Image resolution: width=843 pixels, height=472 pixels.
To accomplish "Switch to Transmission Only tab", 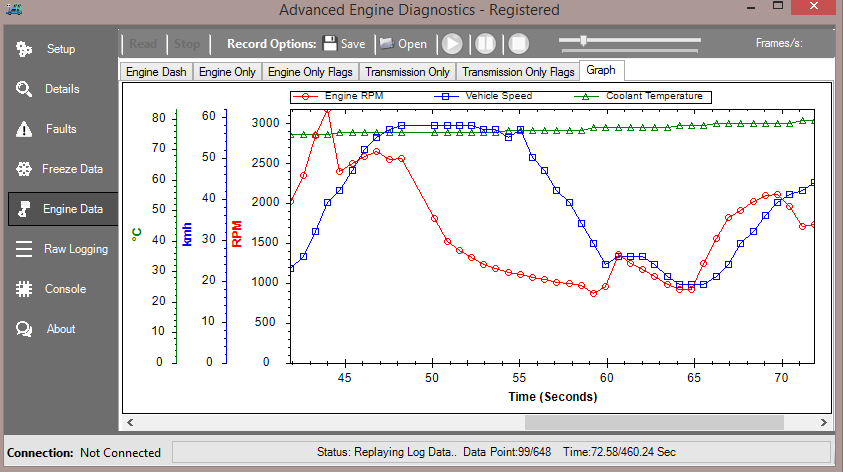I will click(x=407, y=71).
